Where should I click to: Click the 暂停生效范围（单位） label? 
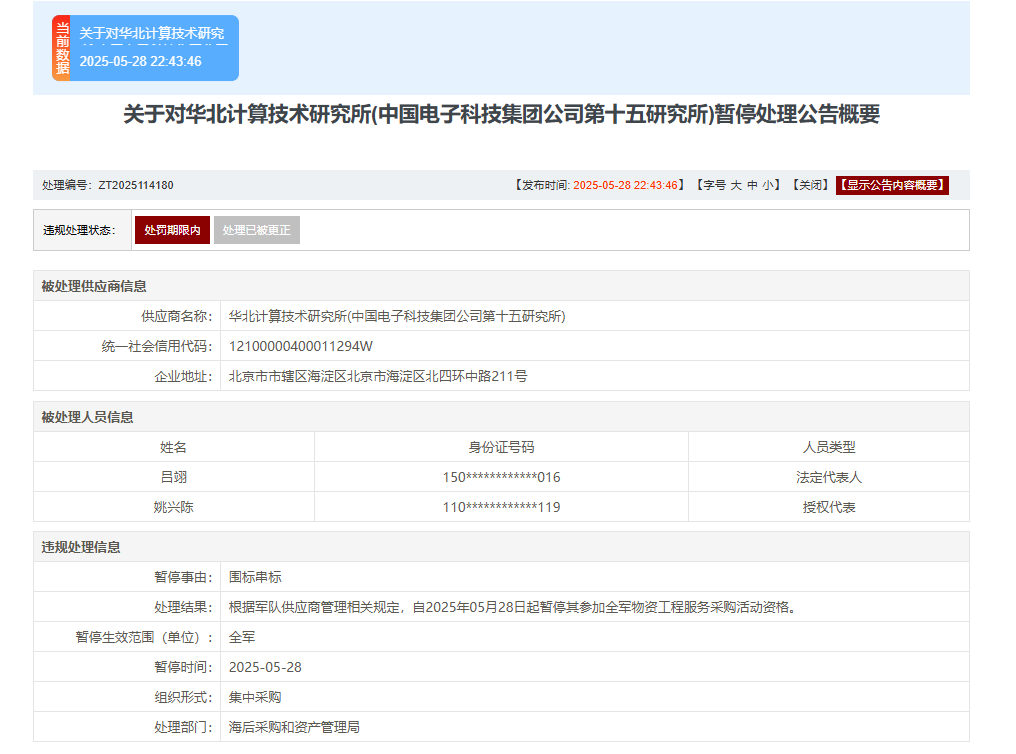tap(144, 637)
